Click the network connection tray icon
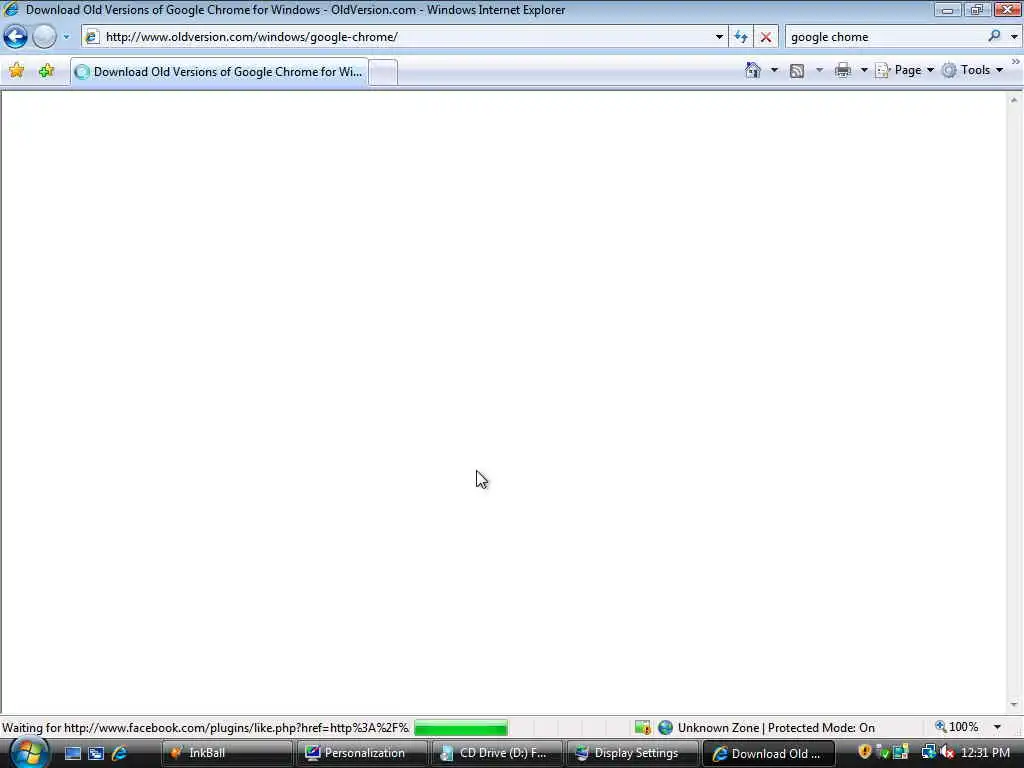Screen dimensions: 1024x768 point(928,752)
